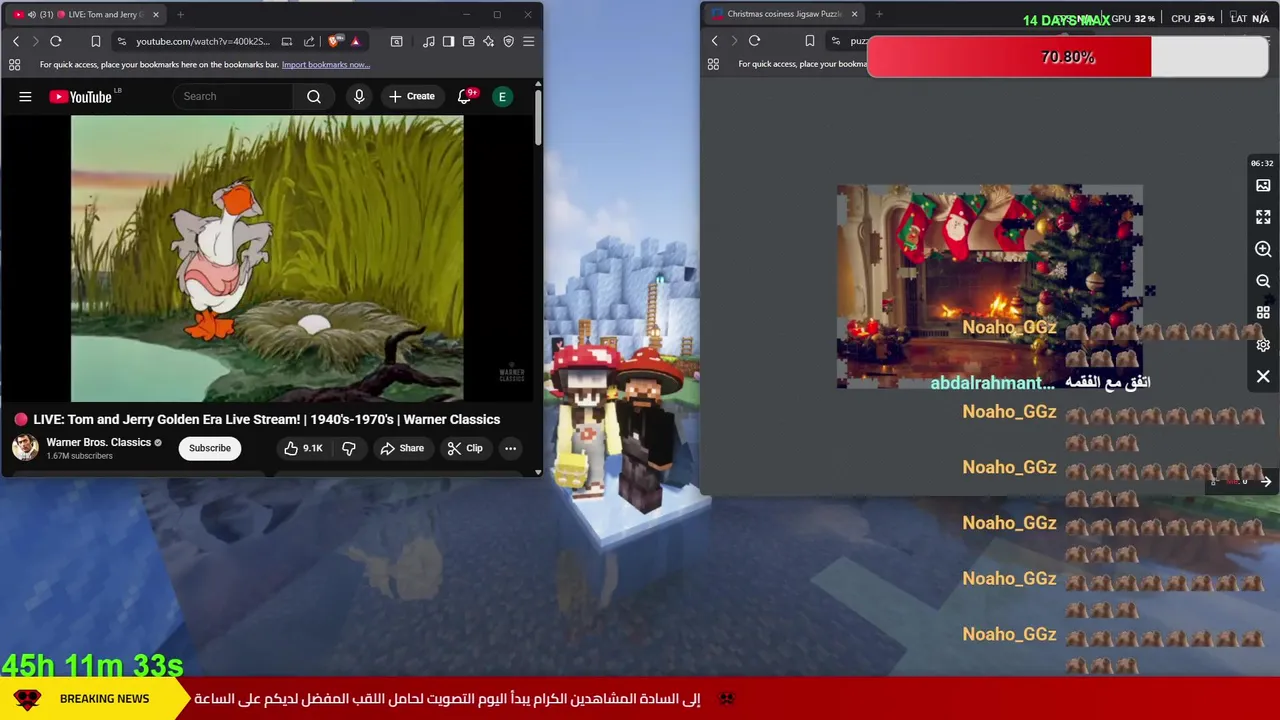This screenshot has height=720, width=1280.
Task: Dislike the Tom and Jerry video
Action: (x=349, y=448)
